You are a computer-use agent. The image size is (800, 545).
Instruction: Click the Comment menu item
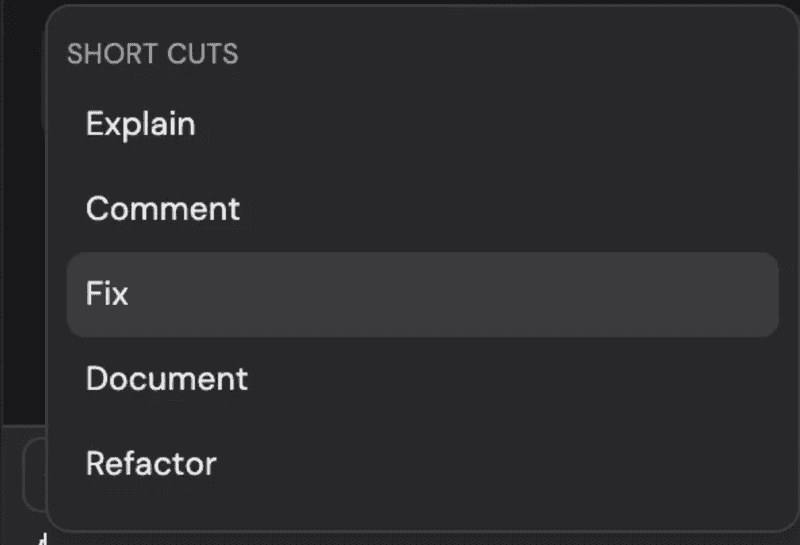(163, 209)
